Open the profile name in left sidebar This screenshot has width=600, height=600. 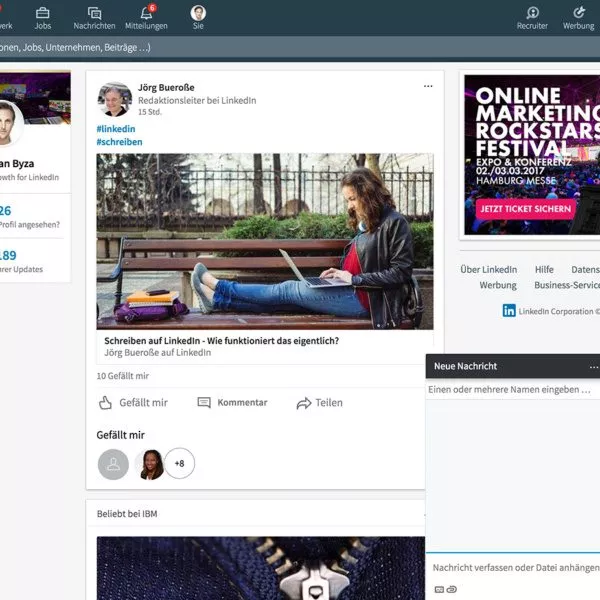point(17,164)
